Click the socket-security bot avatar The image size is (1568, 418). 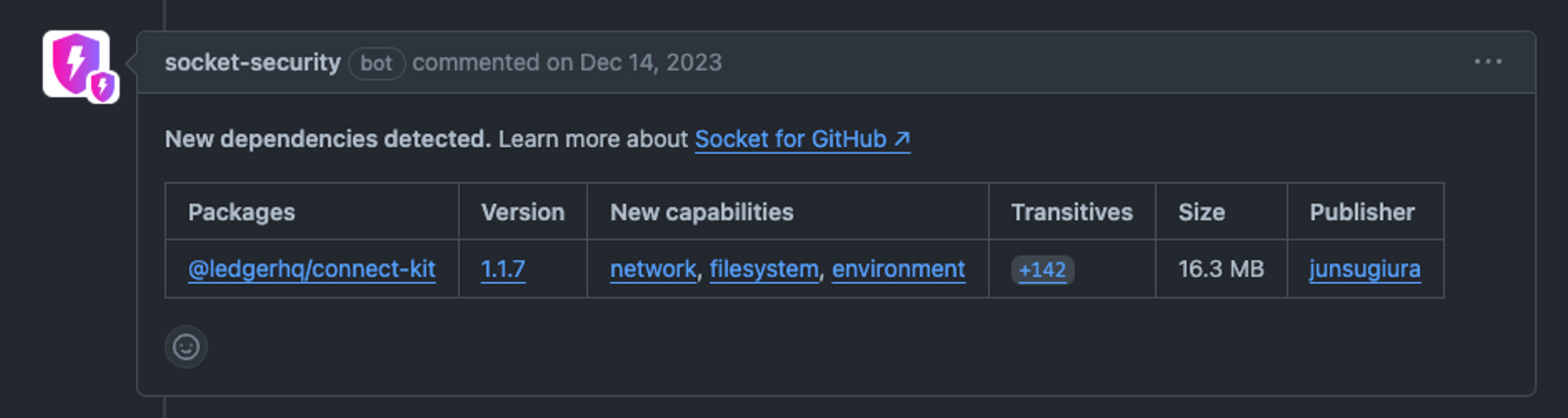click(x=71, y=61)
